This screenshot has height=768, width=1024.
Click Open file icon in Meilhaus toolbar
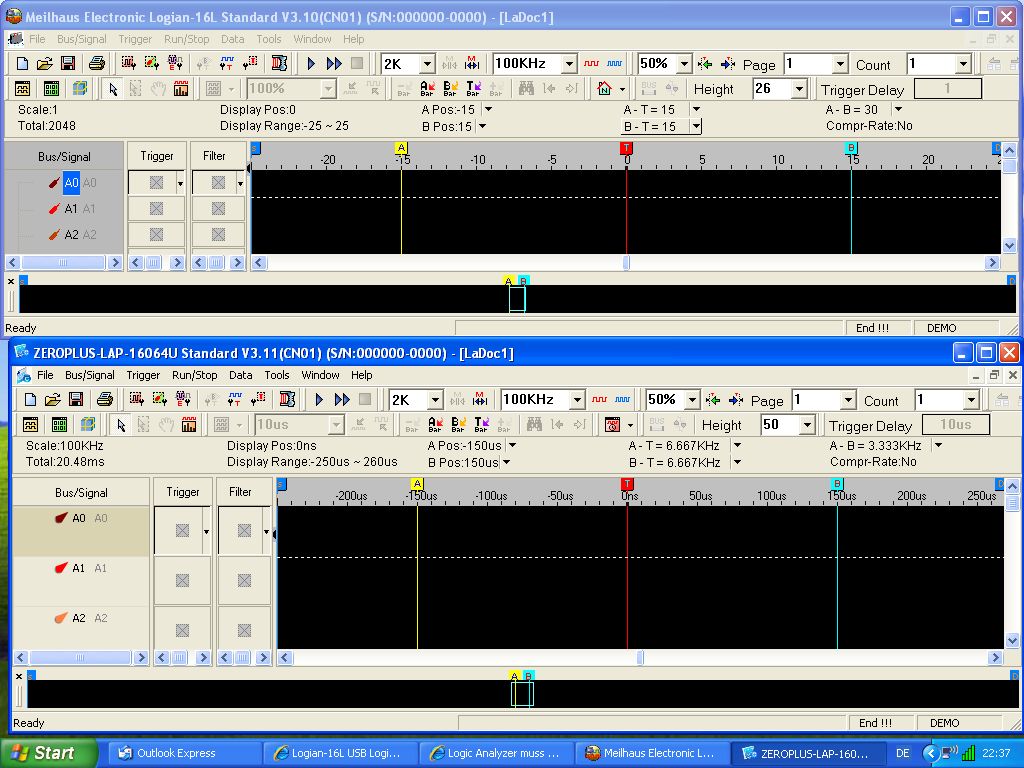pyautogui.click(x=44, y=63)
